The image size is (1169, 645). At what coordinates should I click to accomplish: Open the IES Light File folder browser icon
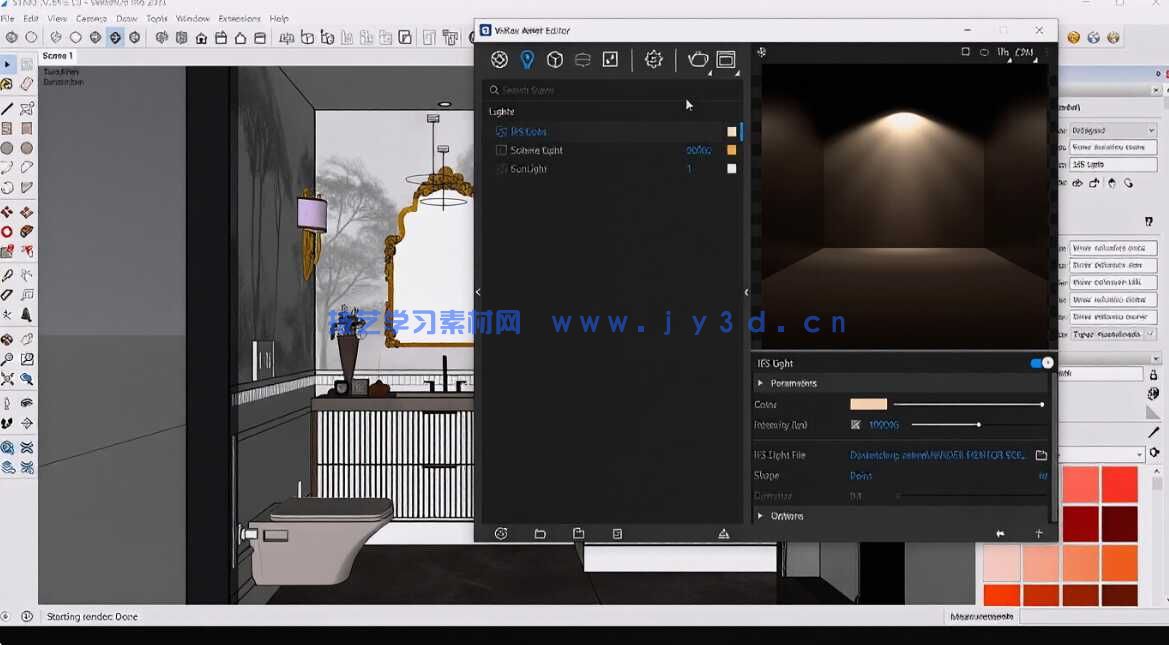click(1041, 454)
